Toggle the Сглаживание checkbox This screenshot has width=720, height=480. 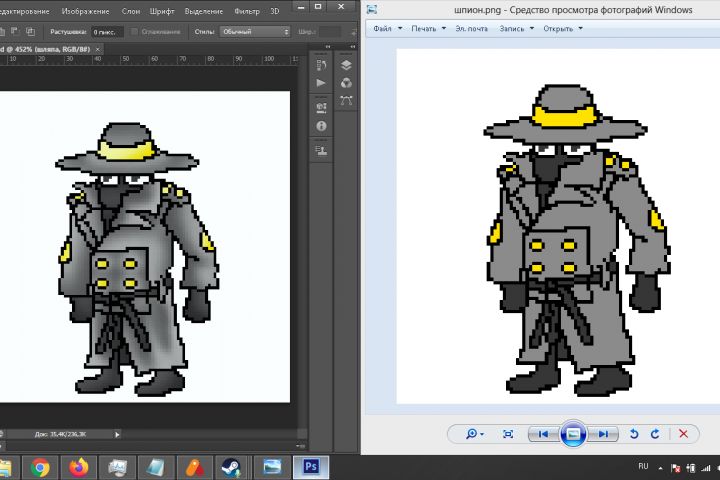(135, 31)
